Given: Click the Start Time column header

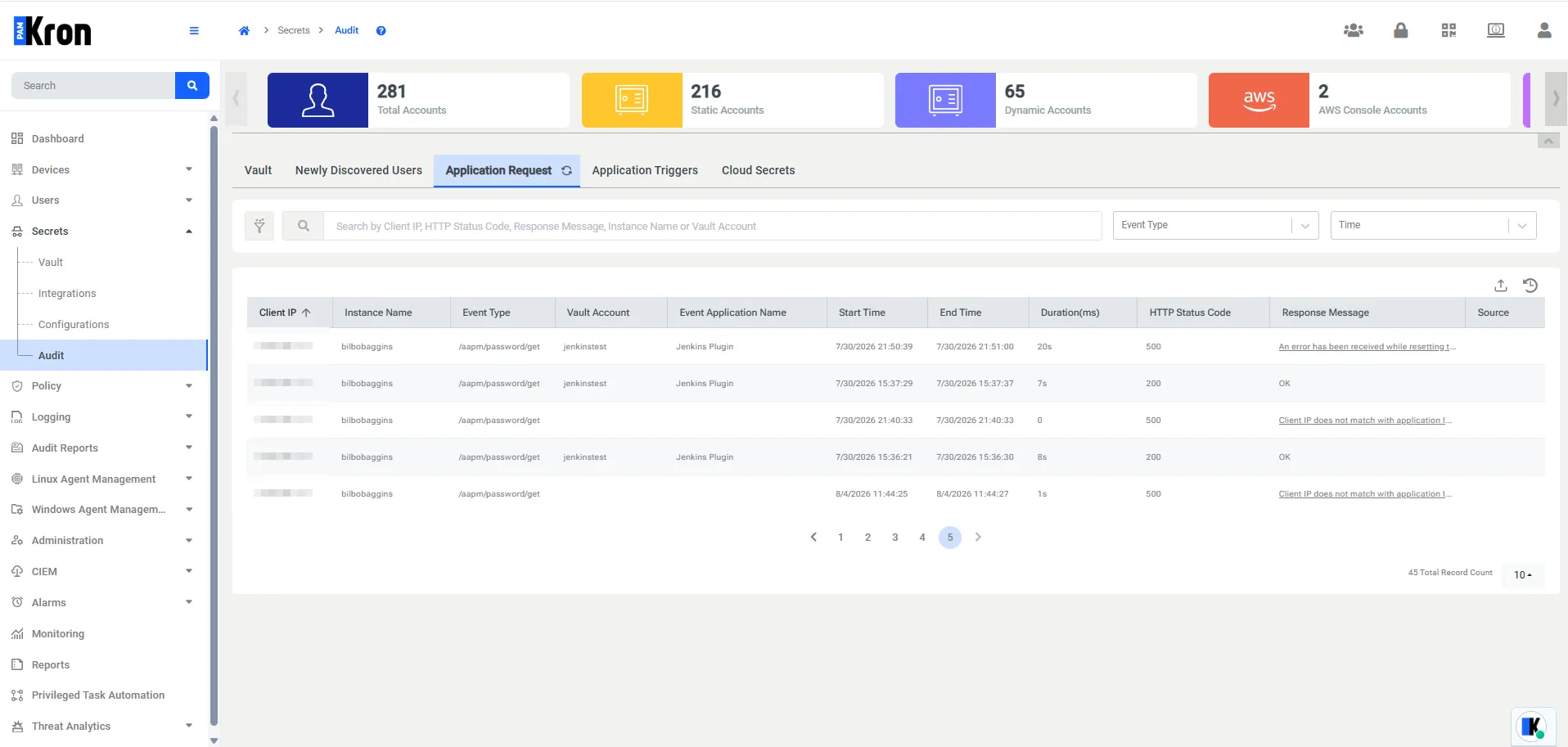Looking at the screenshot, I should point(876,313).
